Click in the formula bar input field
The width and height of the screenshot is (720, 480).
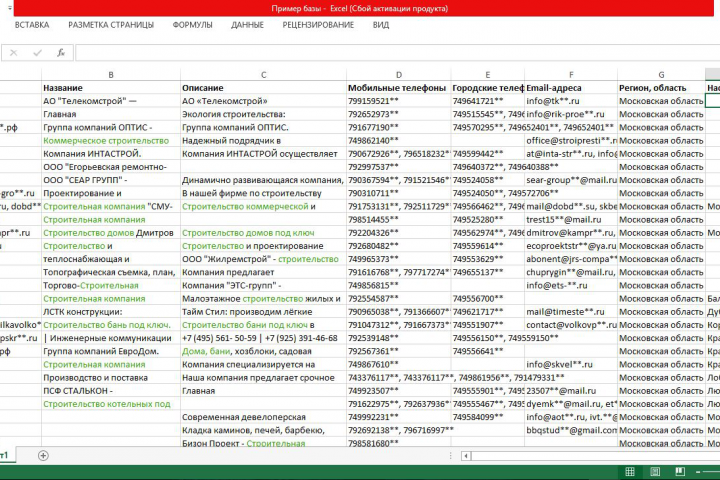pos(397,53)
